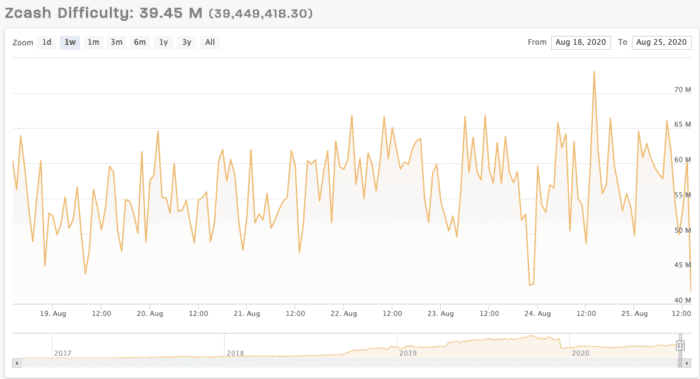Click 2018 label in navigator
The height and width of the screenshot is (379, 700).
[235, 353]
